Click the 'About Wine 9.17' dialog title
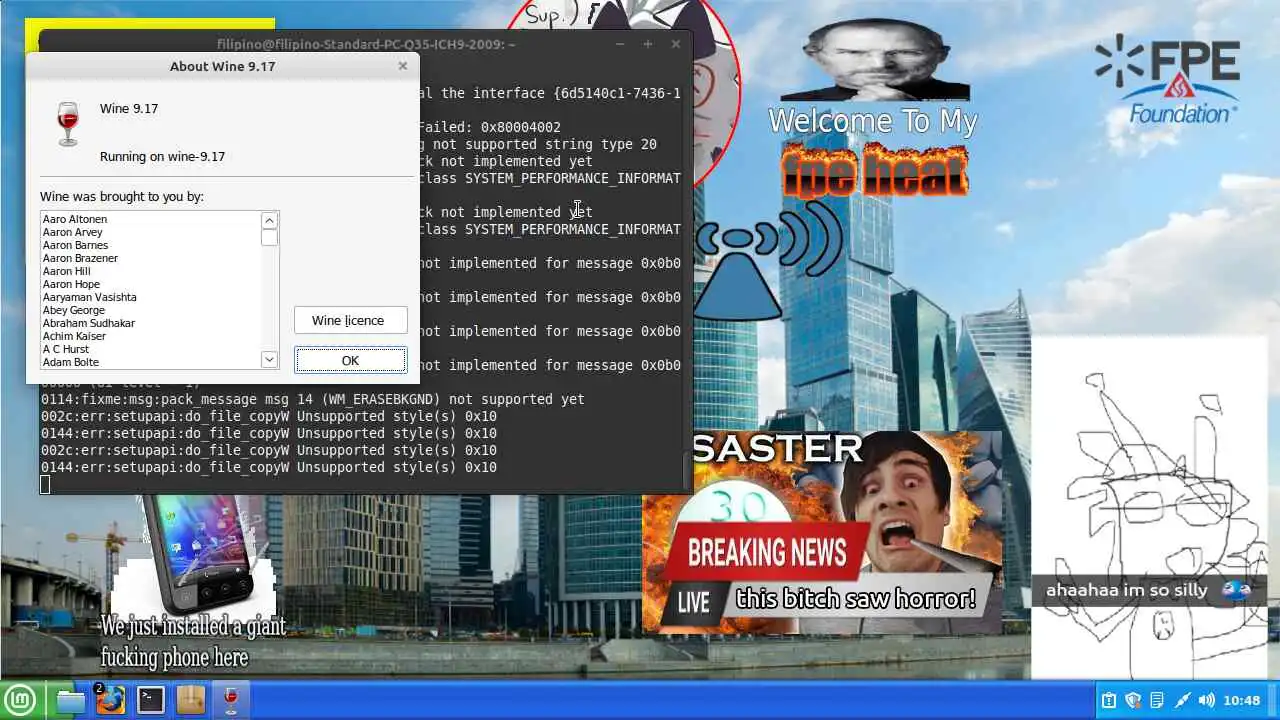The height and width of the screenshot is (720, 1280). coord(222,66)
